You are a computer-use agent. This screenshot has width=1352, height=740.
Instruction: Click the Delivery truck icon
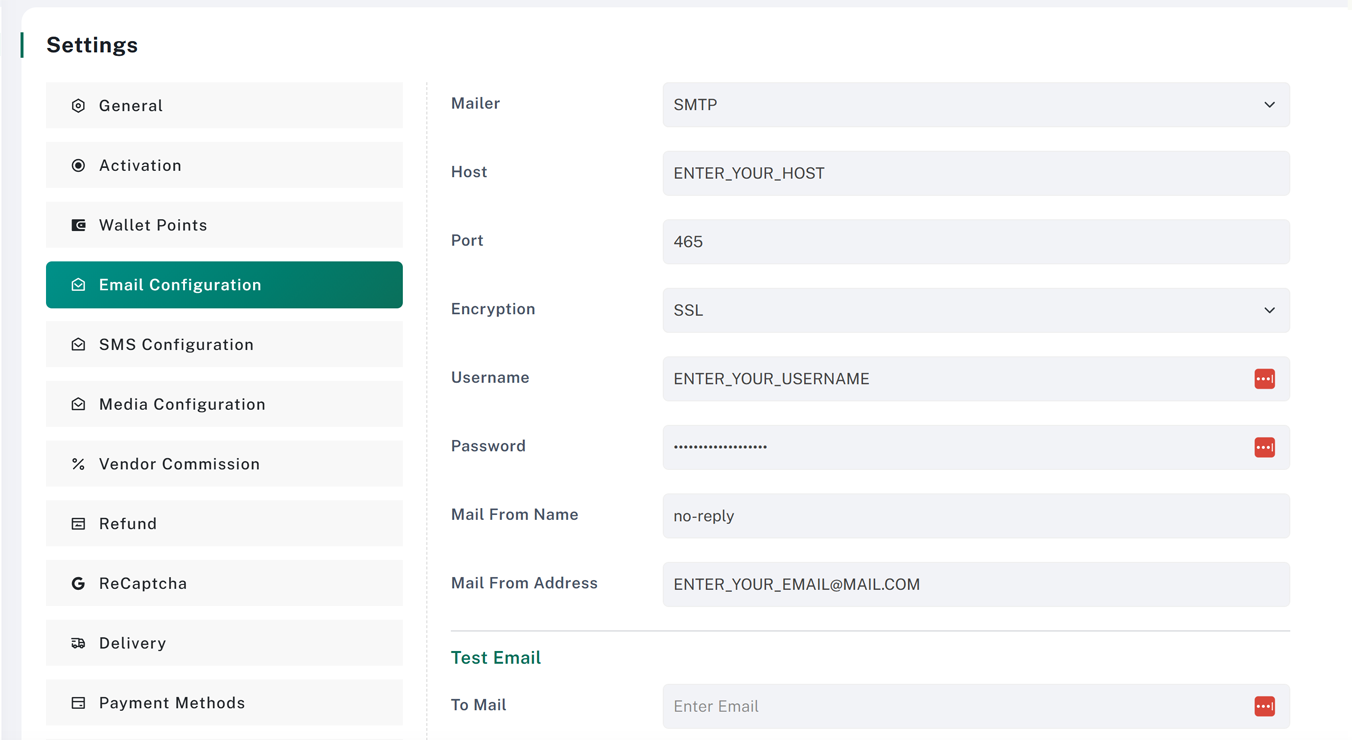(78, 643)
